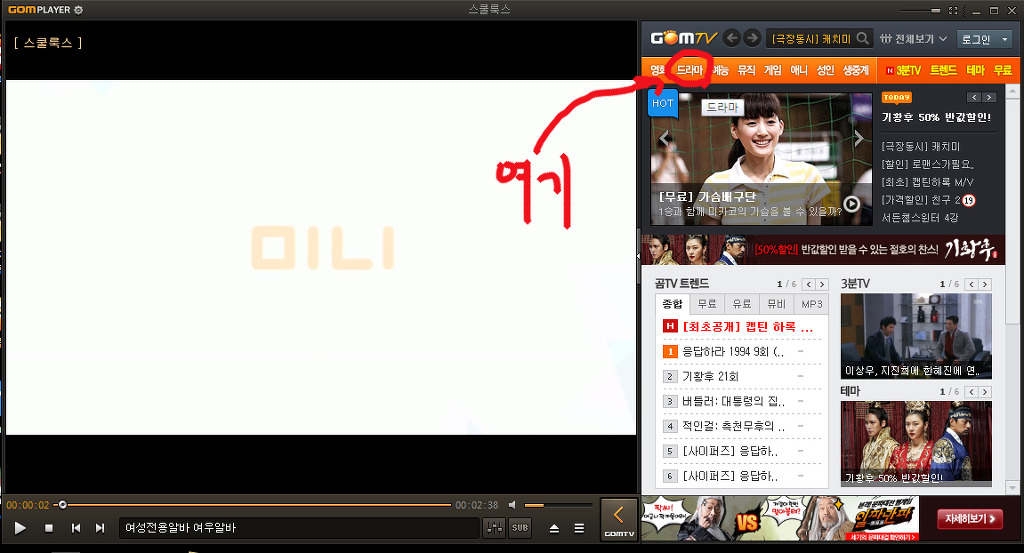Open the 애니 category
Screen dimensions: 1024x553
click(x=799, y=71)
